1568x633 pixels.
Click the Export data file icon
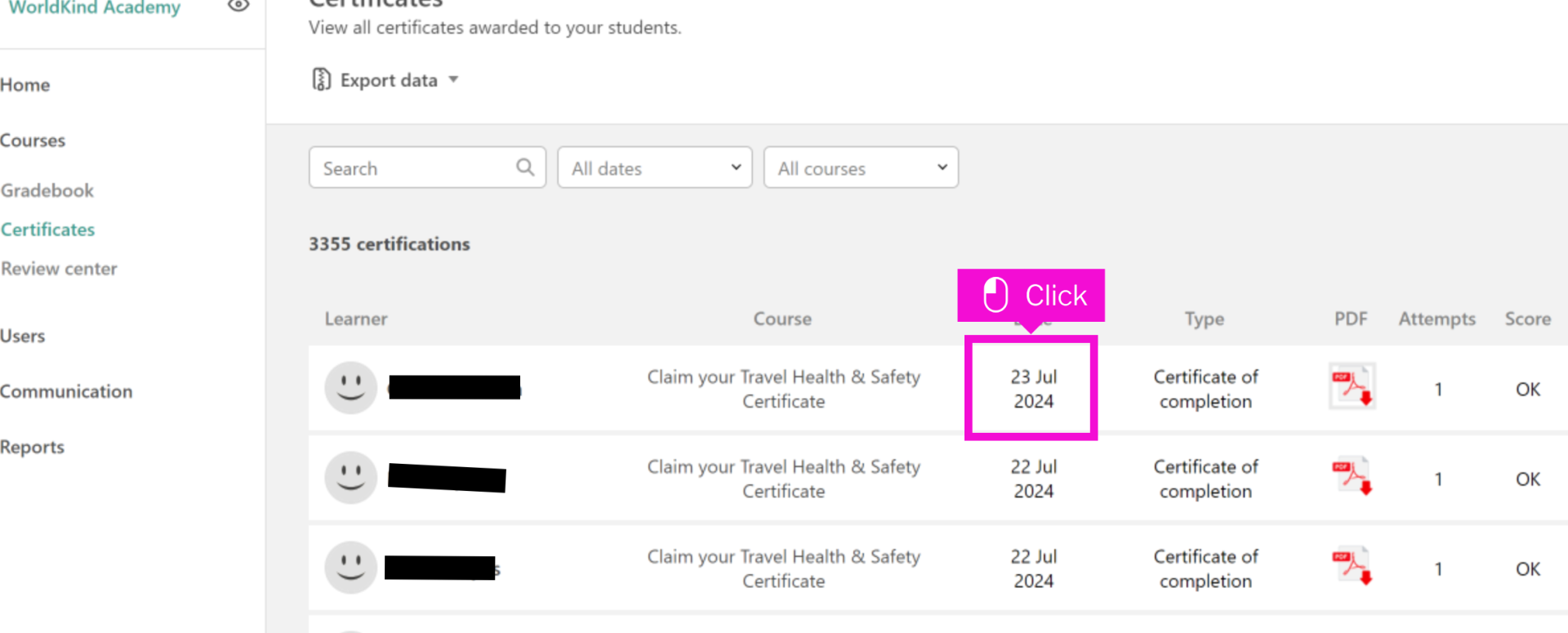coord(321,79)
